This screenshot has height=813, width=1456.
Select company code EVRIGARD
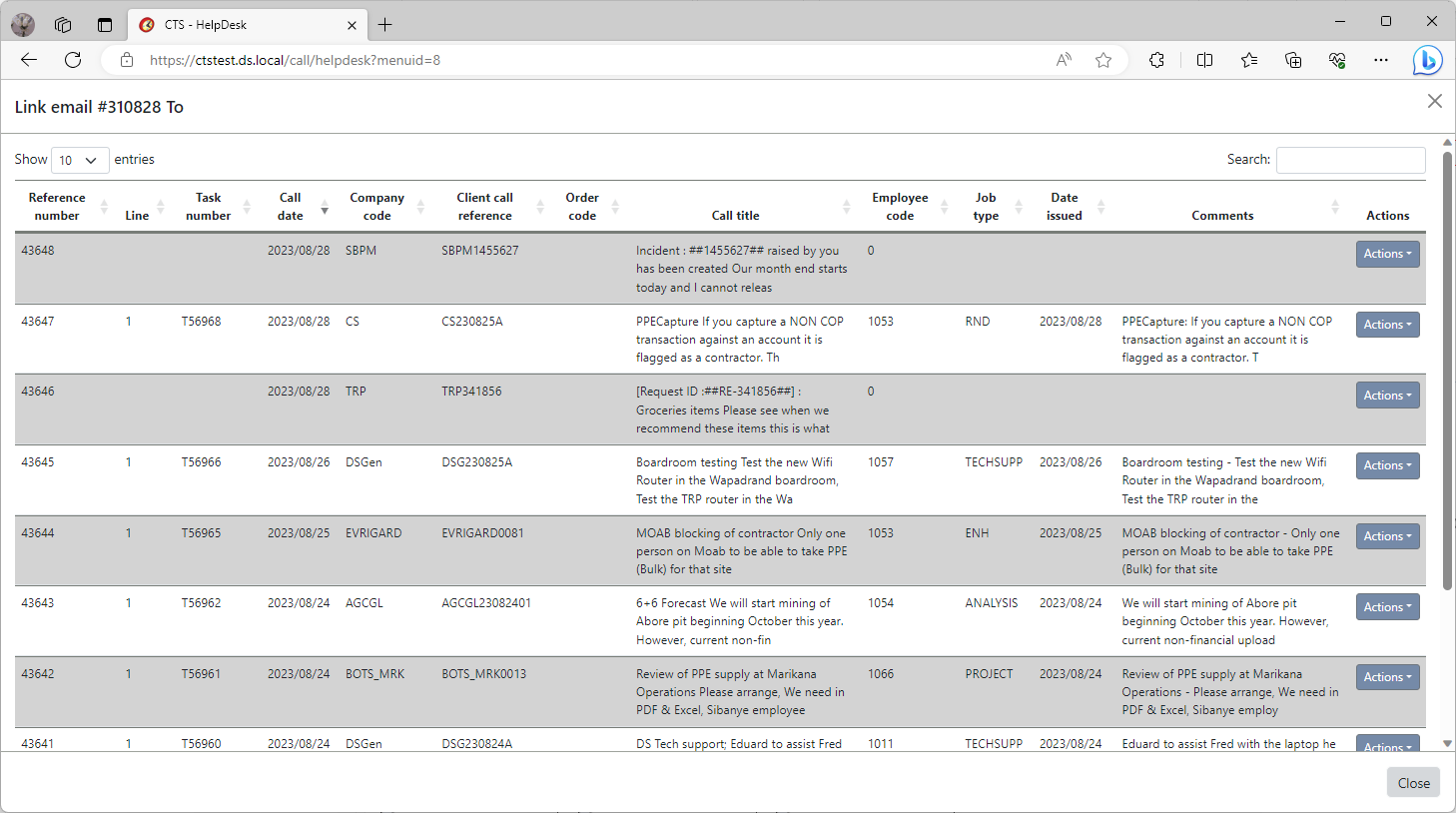(373, 533)
